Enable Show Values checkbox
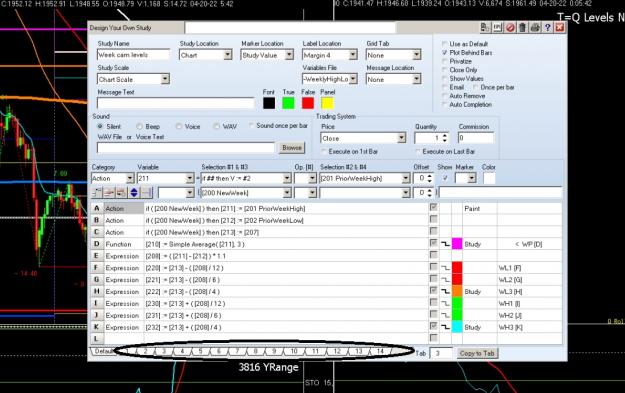 pyautogui.click(x=444, y=79)
